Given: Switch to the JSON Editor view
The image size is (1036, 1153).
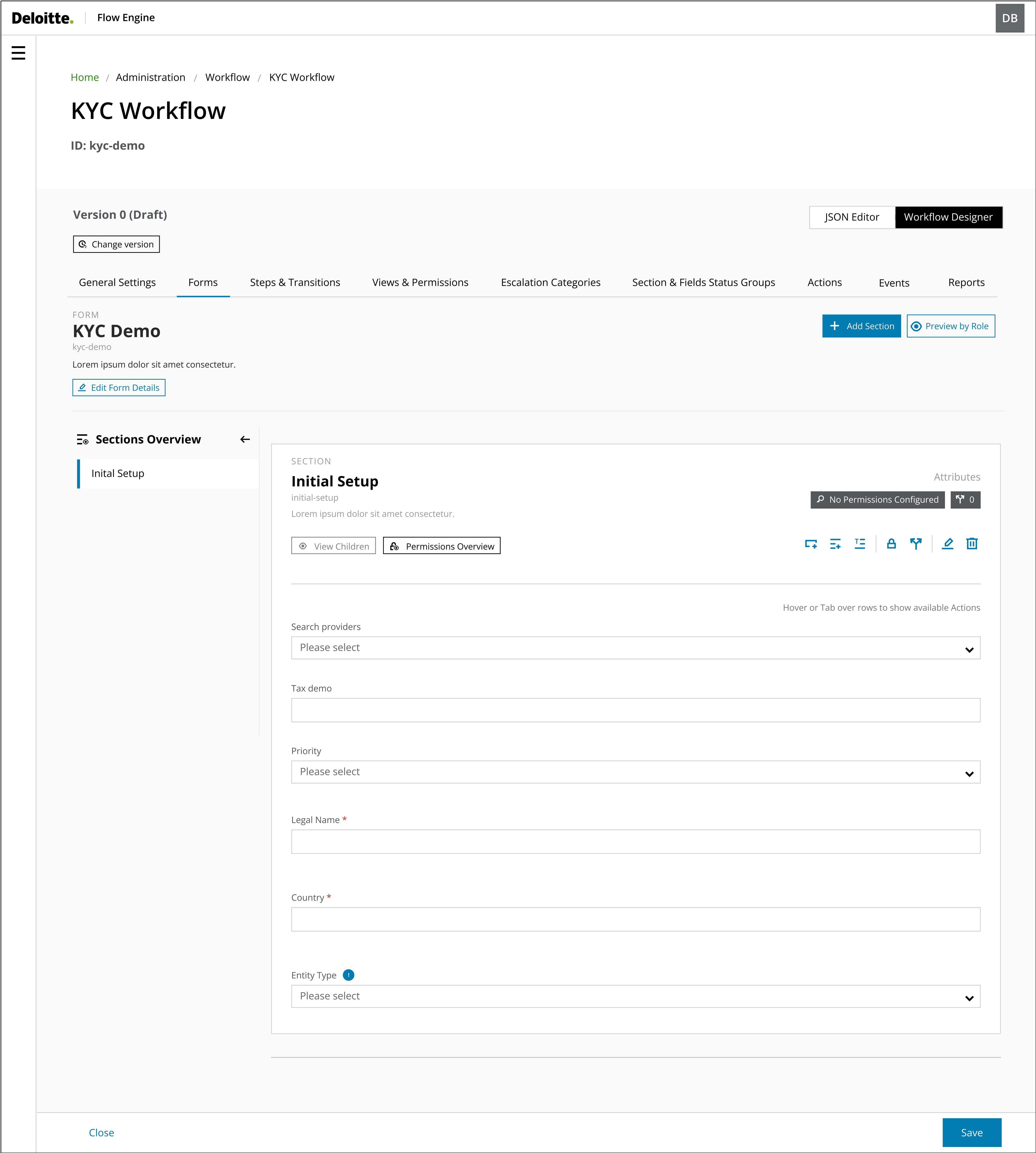Looking at the screenshot, I should [852, 217].
